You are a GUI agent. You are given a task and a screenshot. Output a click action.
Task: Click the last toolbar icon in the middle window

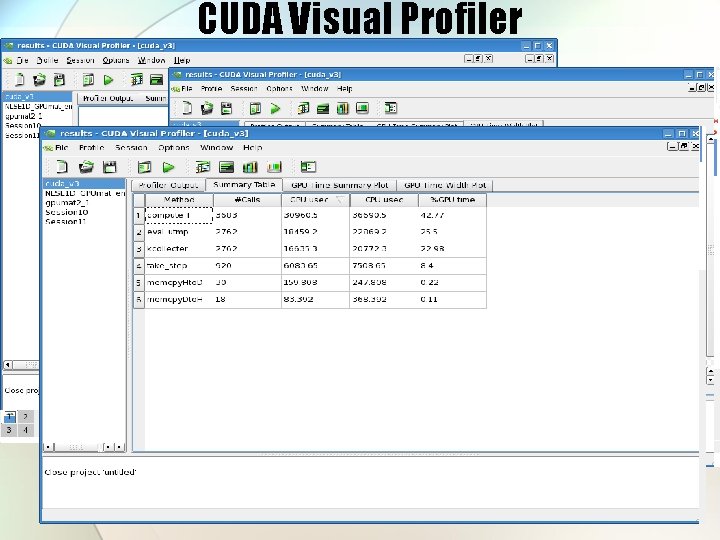tap(390, 108)
